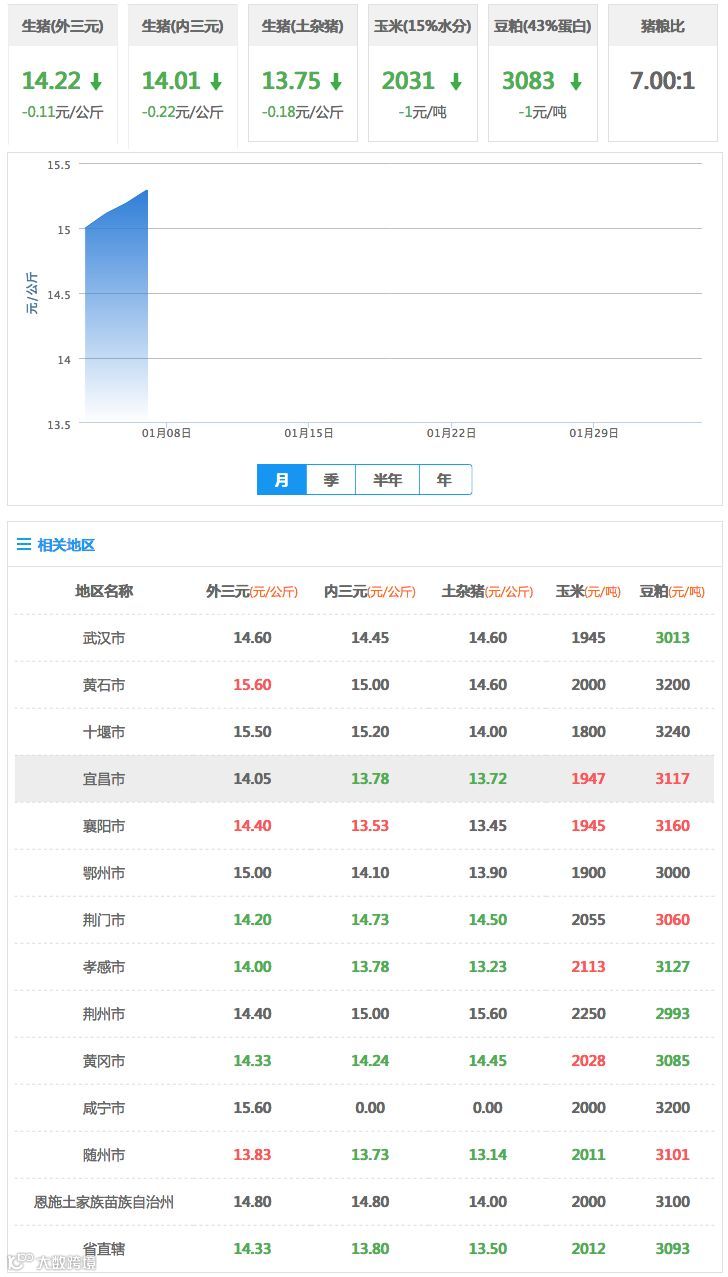The image size is (728, 1277).
Task: Click the 土杂猪 column header
Action: point(488,591)
